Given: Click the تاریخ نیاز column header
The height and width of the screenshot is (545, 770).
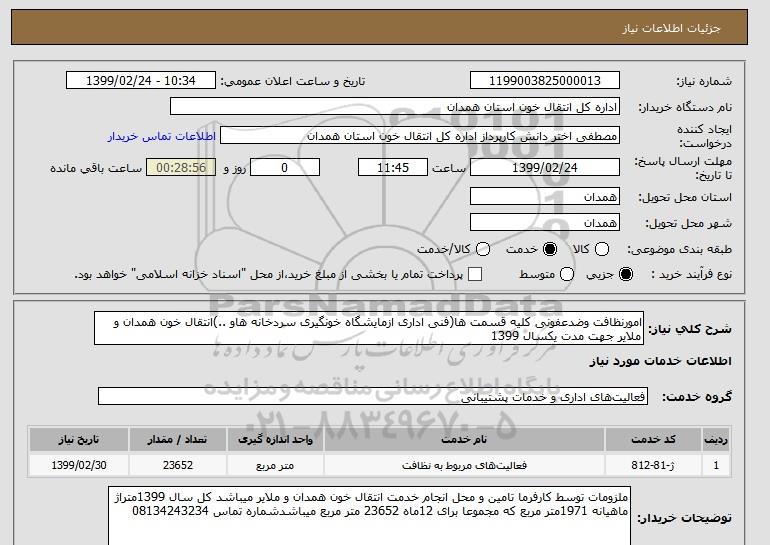Looking at the screenshot, I should pyautogui.click(x=79, y=439).
